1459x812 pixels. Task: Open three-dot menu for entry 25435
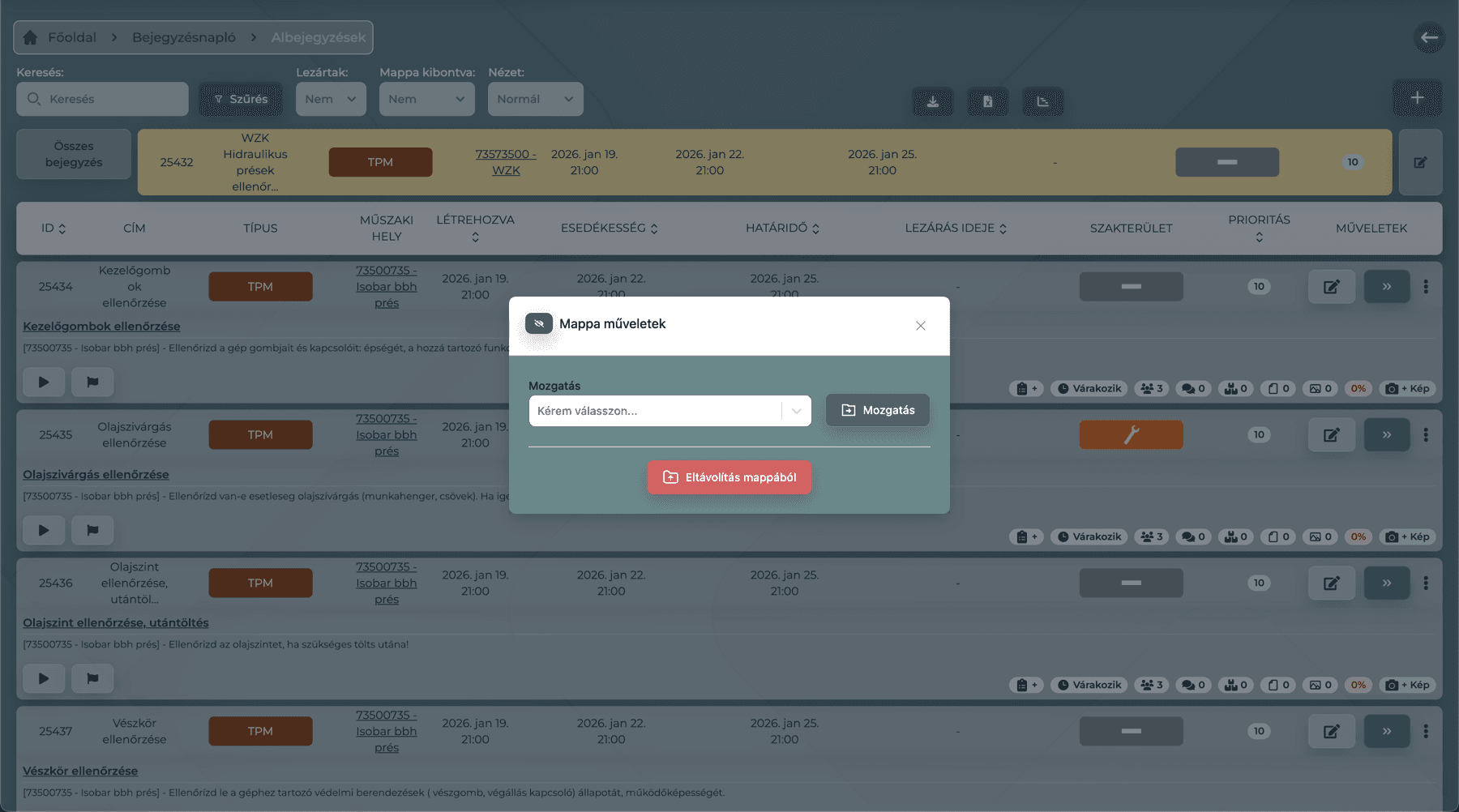point(1426,435)
